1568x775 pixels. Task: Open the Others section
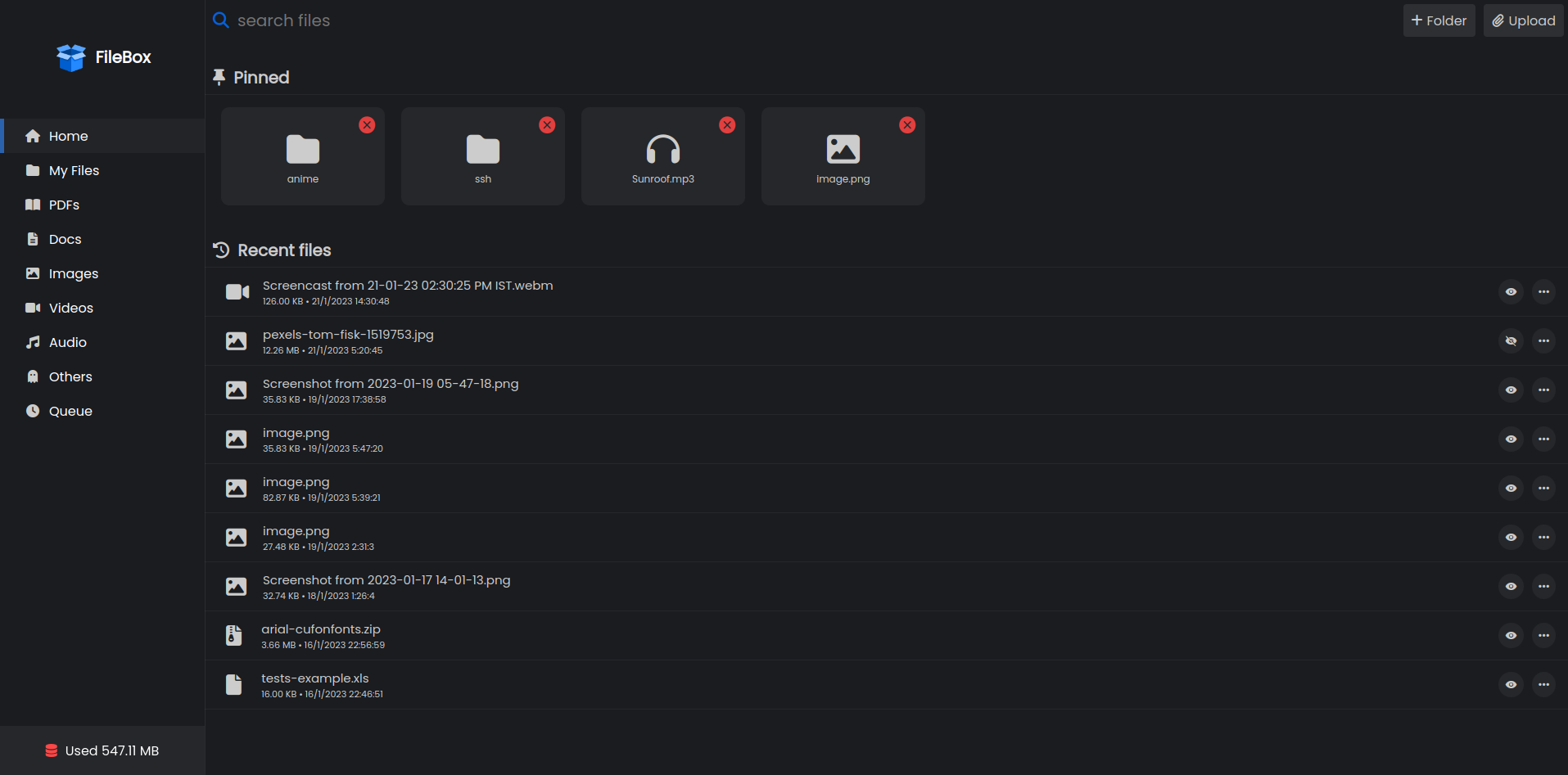point(70,376)
